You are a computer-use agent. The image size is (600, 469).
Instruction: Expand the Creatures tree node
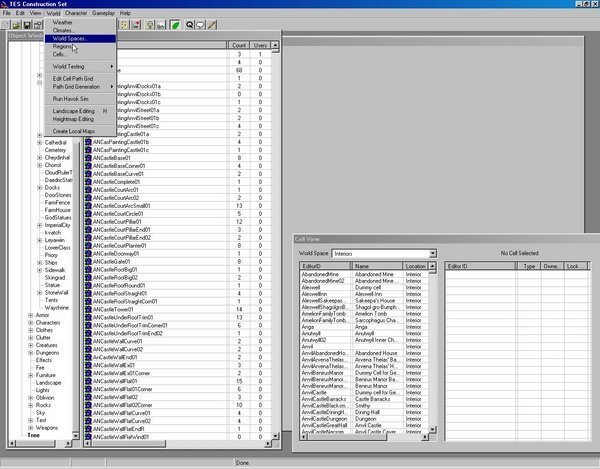tap(31, 345)
